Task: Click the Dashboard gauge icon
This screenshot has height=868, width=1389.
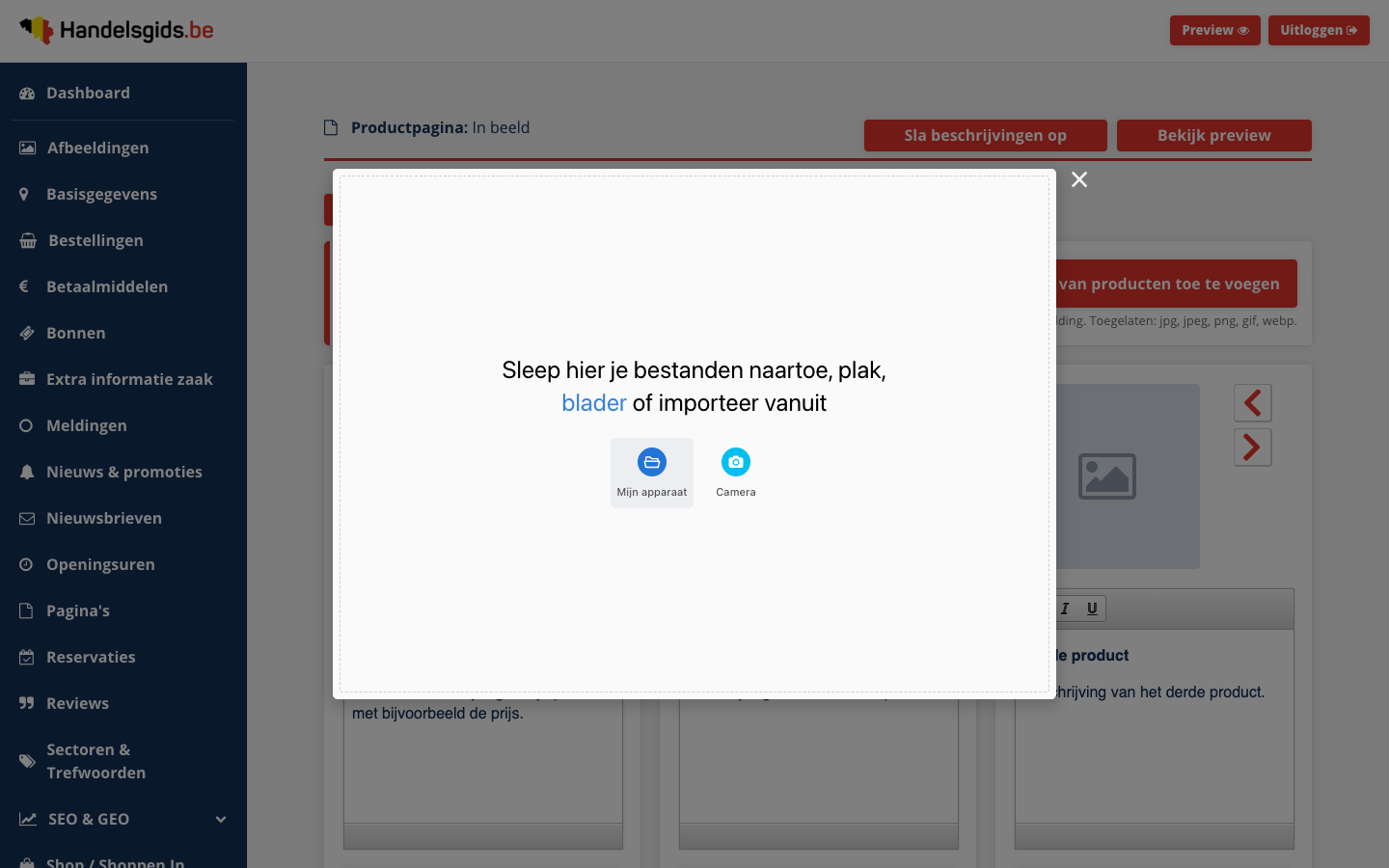Action: point(27,94)
